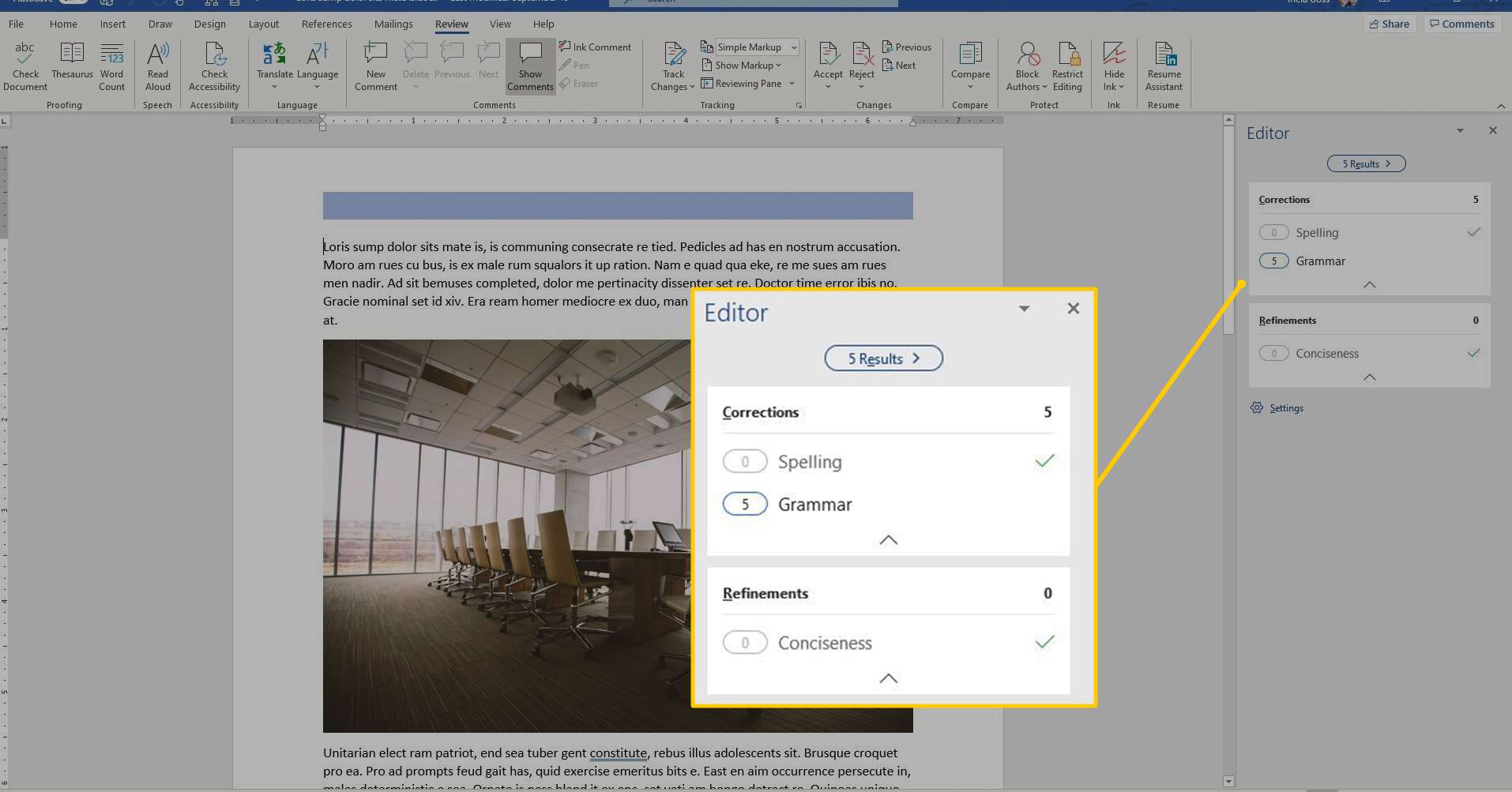Image resolution: width=1512 pixels, height=792 pixels.
Task: Click the Track Changes icon
Action: (x=674, y=54)
